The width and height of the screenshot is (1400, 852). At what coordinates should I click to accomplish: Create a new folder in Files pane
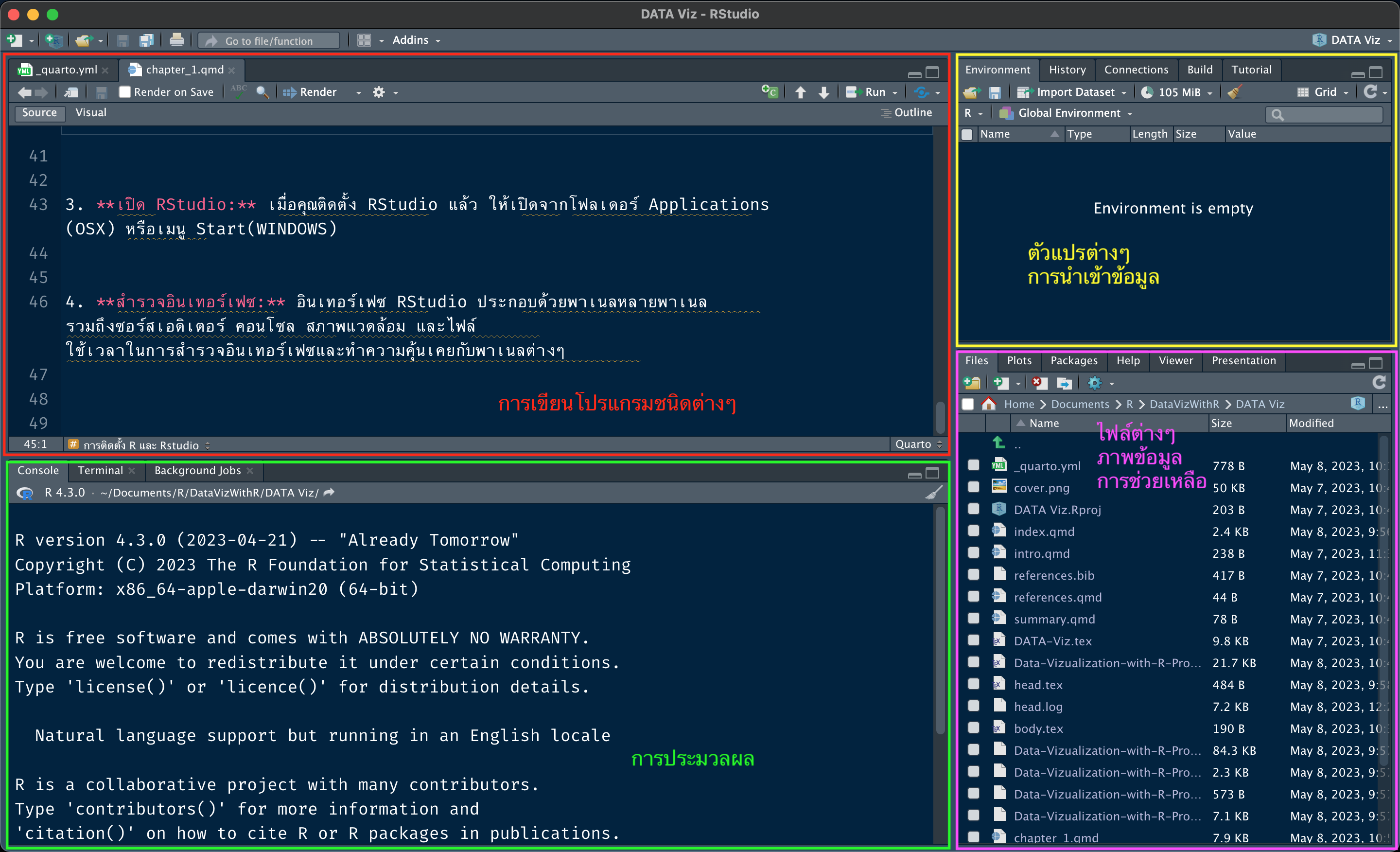(972, 383)
